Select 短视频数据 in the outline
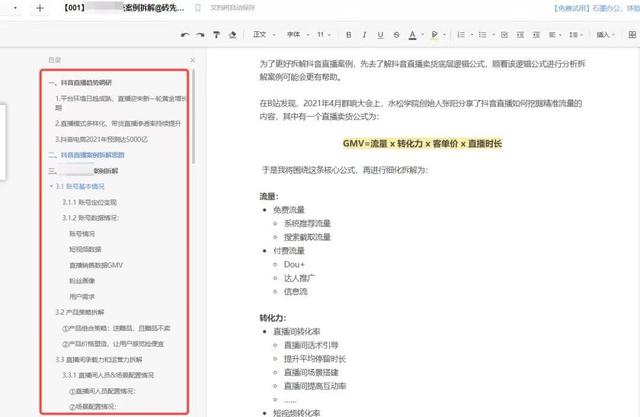This screenshot has width=640, height=417. [x=85, y=249]
